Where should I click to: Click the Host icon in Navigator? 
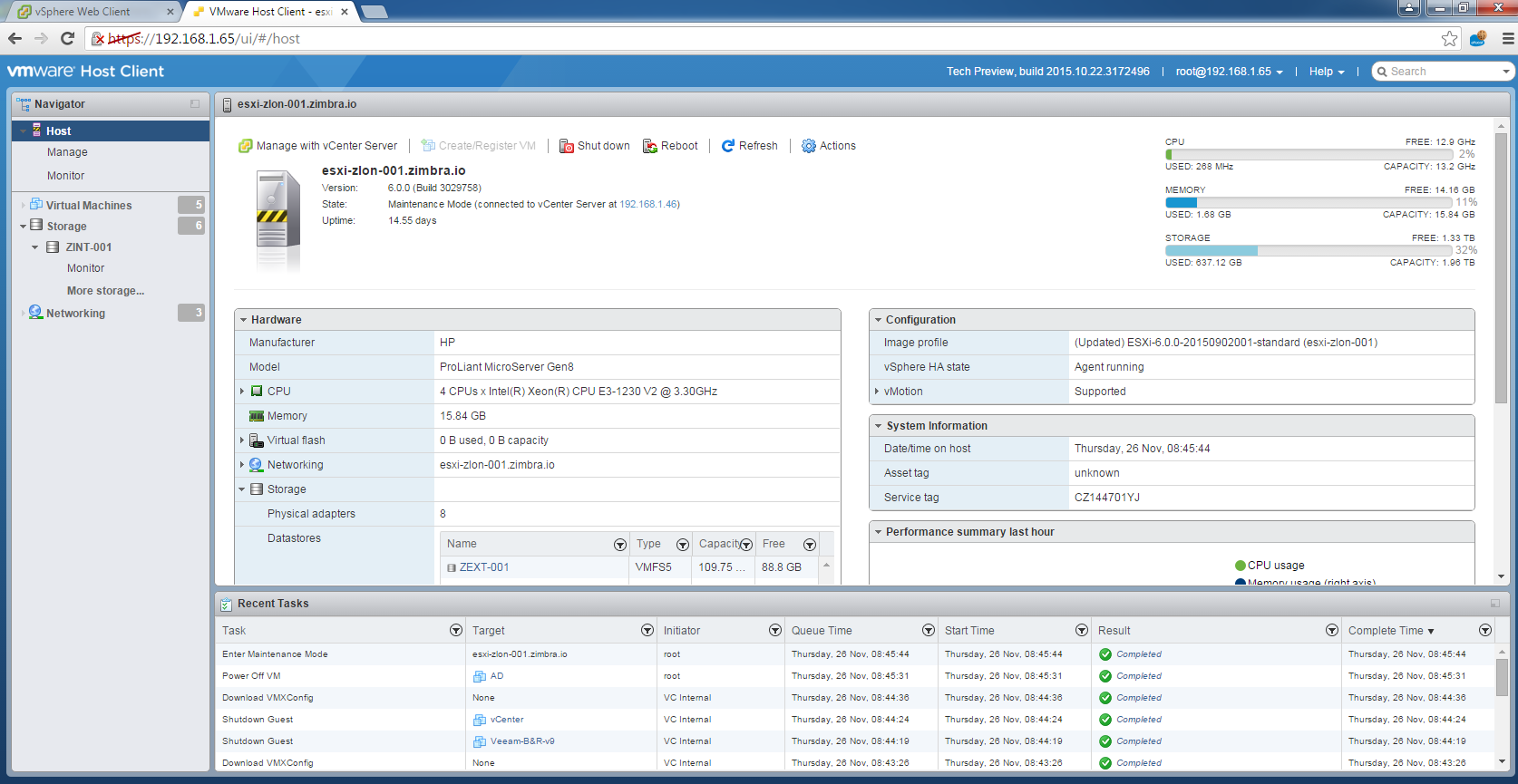click(x=37, y=131)
